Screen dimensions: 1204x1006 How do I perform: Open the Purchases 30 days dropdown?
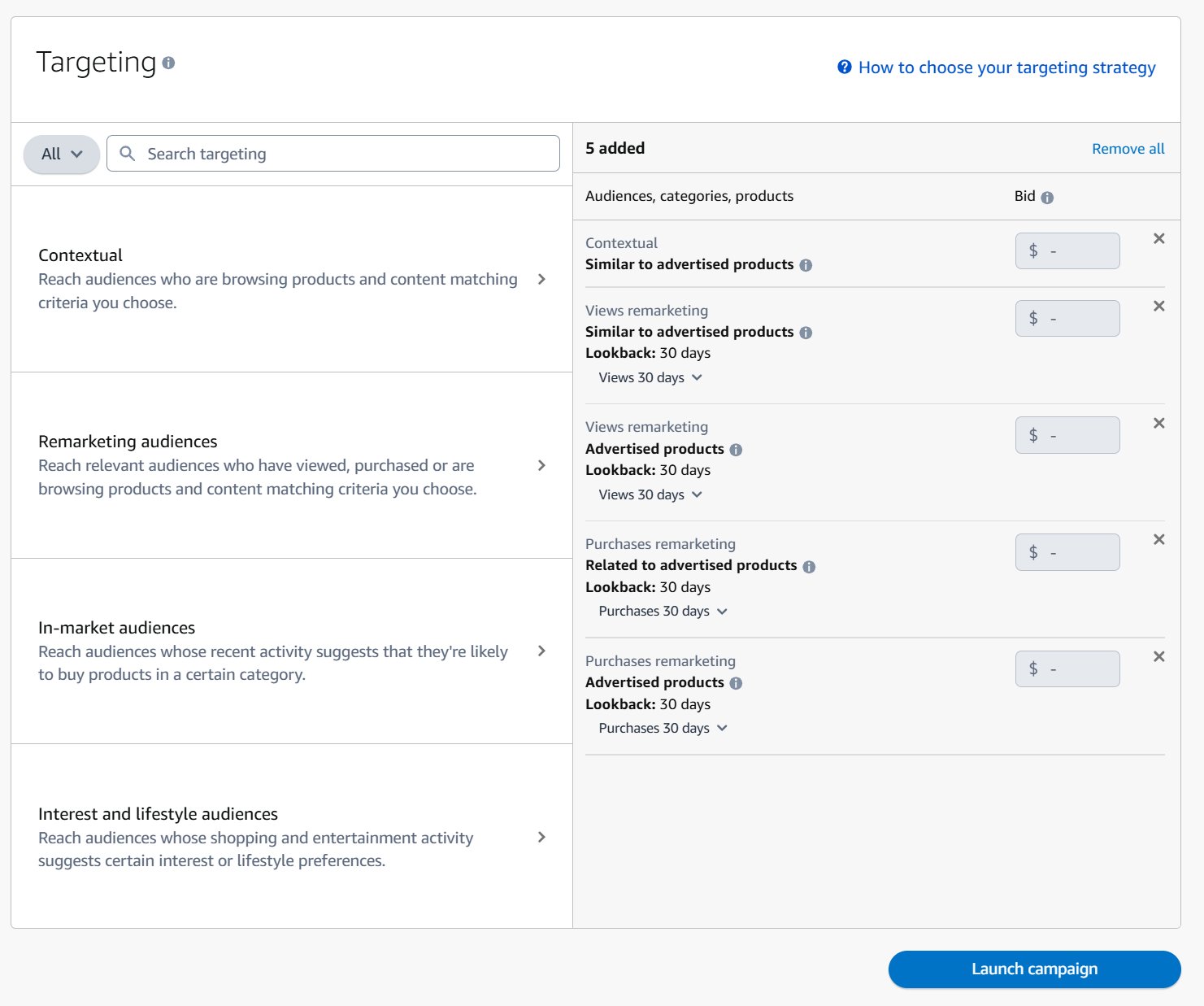coord(663,611)
